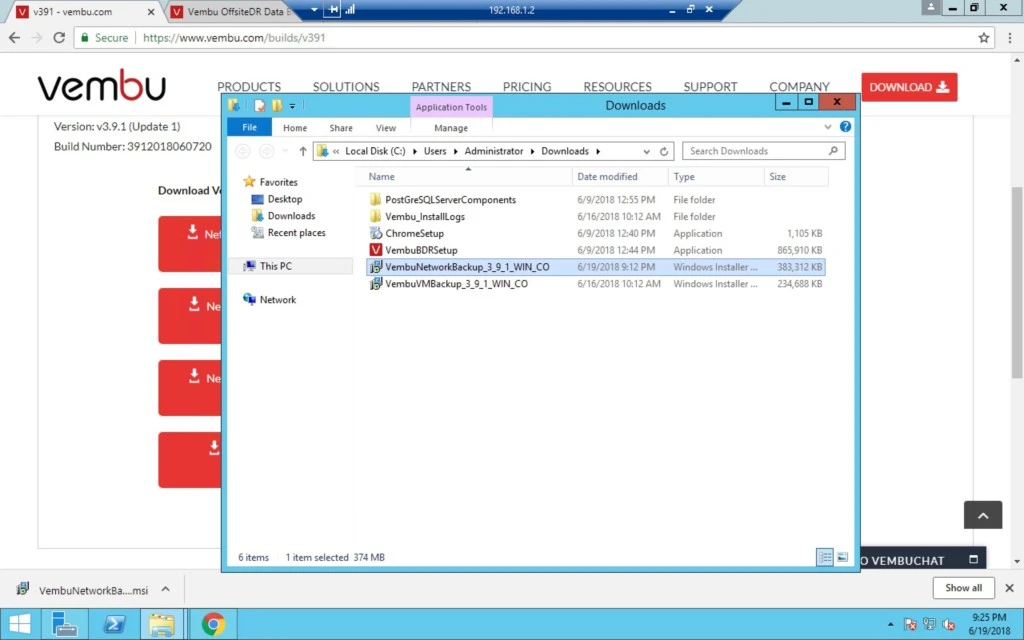Bookmark this page with star icon
The height and width of the screenshot is (640, 1024).
pos(984,38)
